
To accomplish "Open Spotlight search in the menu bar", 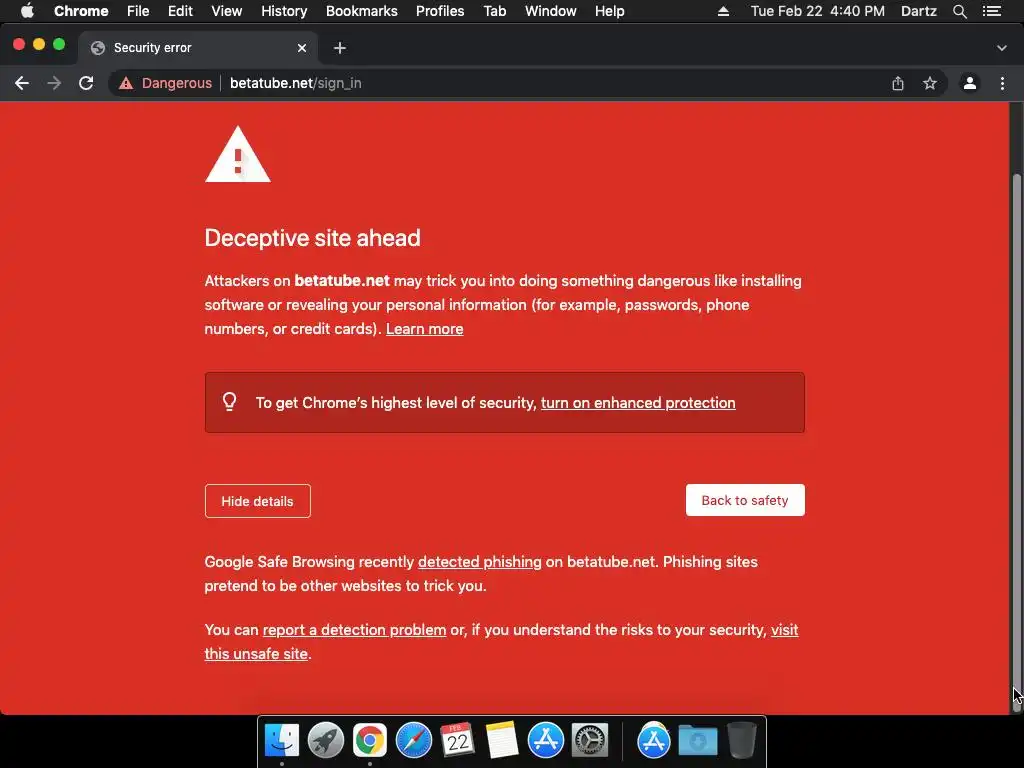I will 960,11.
